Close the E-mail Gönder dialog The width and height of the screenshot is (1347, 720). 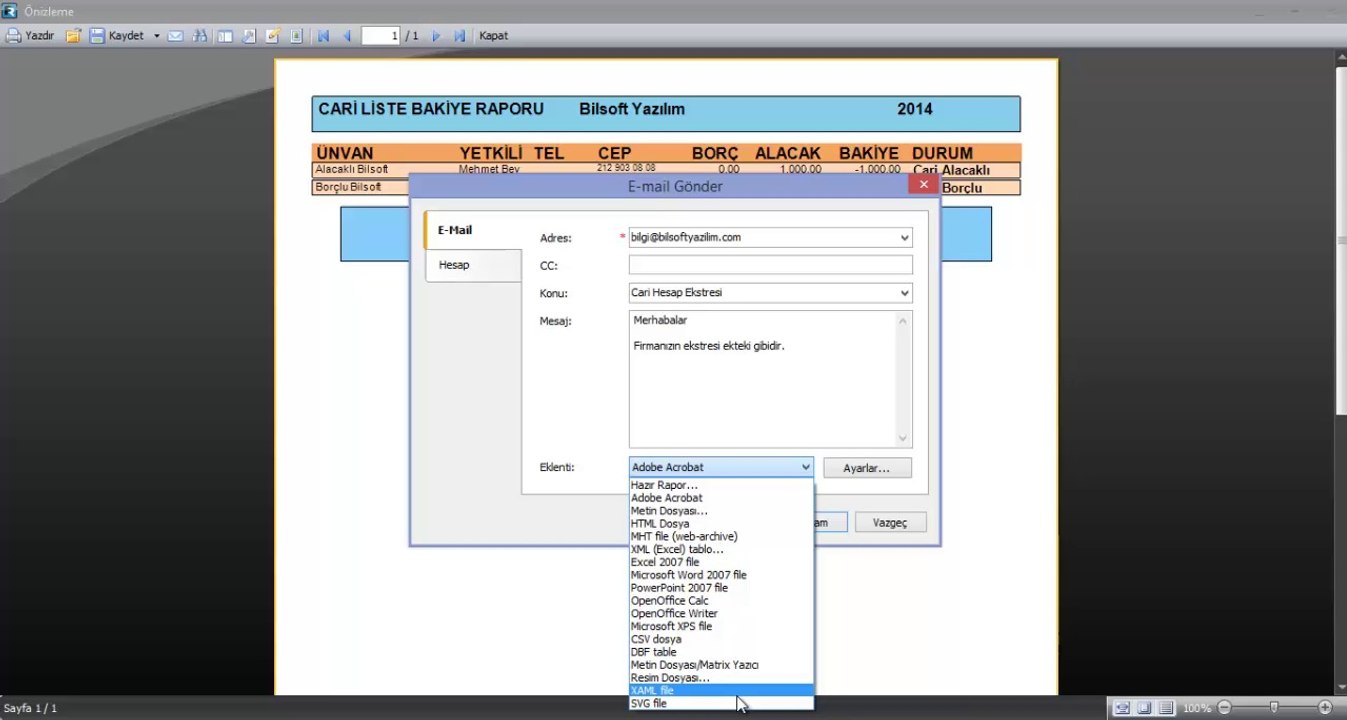923,185
